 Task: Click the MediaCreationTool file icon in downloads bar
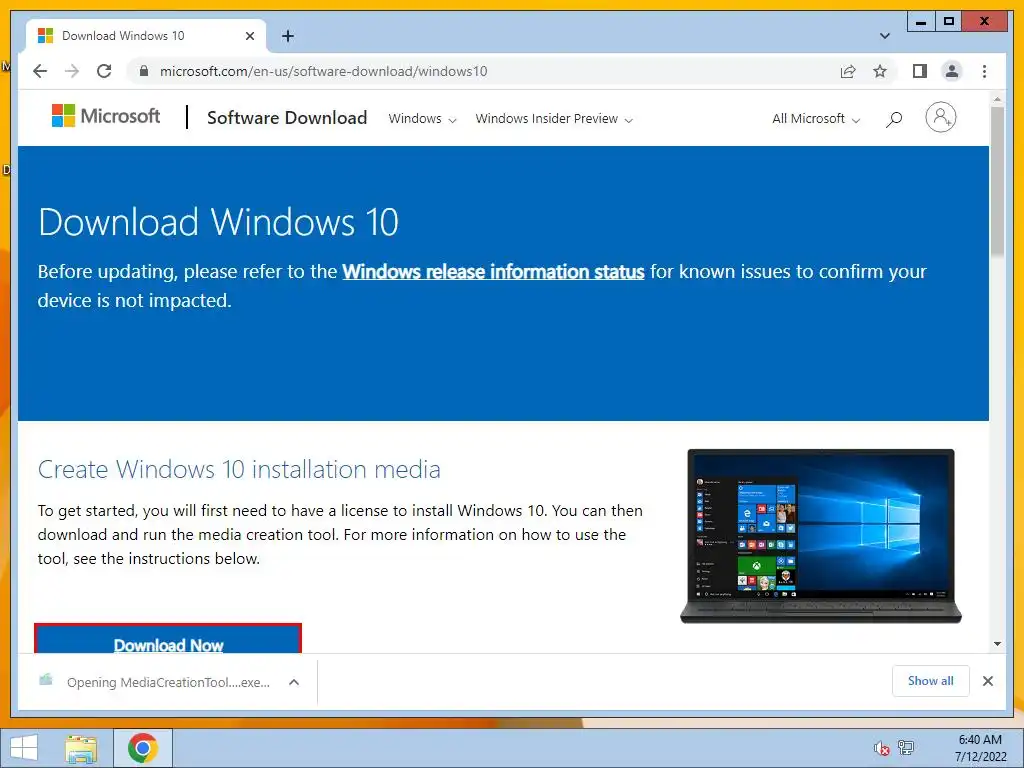(46, 680)
